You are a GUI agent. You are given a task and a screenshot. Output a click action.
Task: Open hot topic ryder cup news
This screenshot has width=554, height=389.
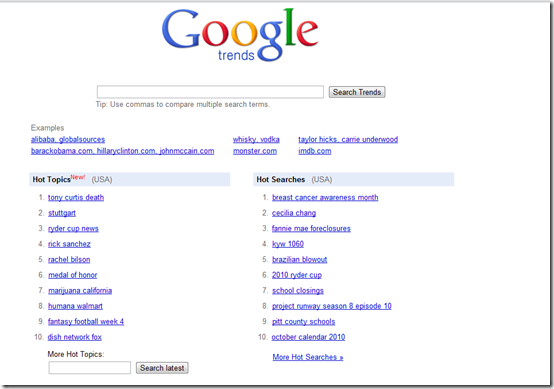click(73, 229)
